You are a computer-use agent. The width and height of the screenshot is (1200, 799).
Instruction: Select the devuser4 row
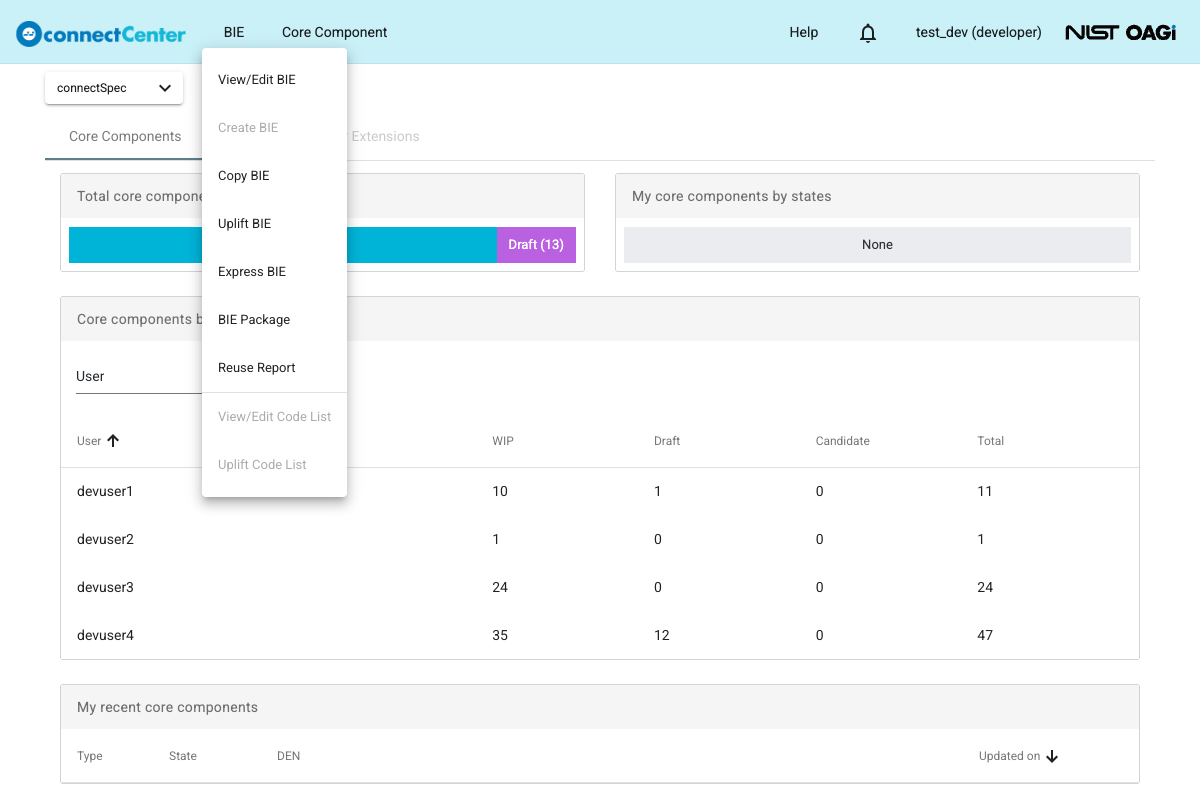pyautogui.click(x=600, y=635)
